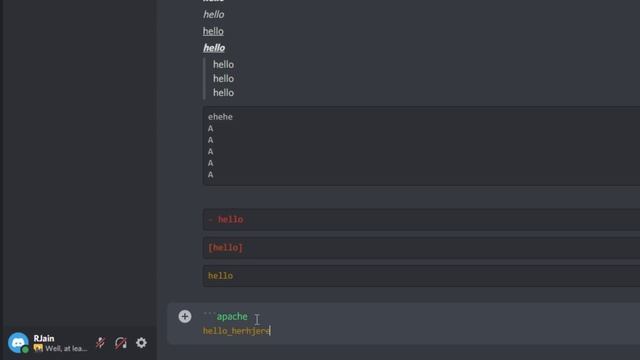This screenshot has width=640, height=360.
Task: Click the red '- hello' code block
Action: (421, 220)
